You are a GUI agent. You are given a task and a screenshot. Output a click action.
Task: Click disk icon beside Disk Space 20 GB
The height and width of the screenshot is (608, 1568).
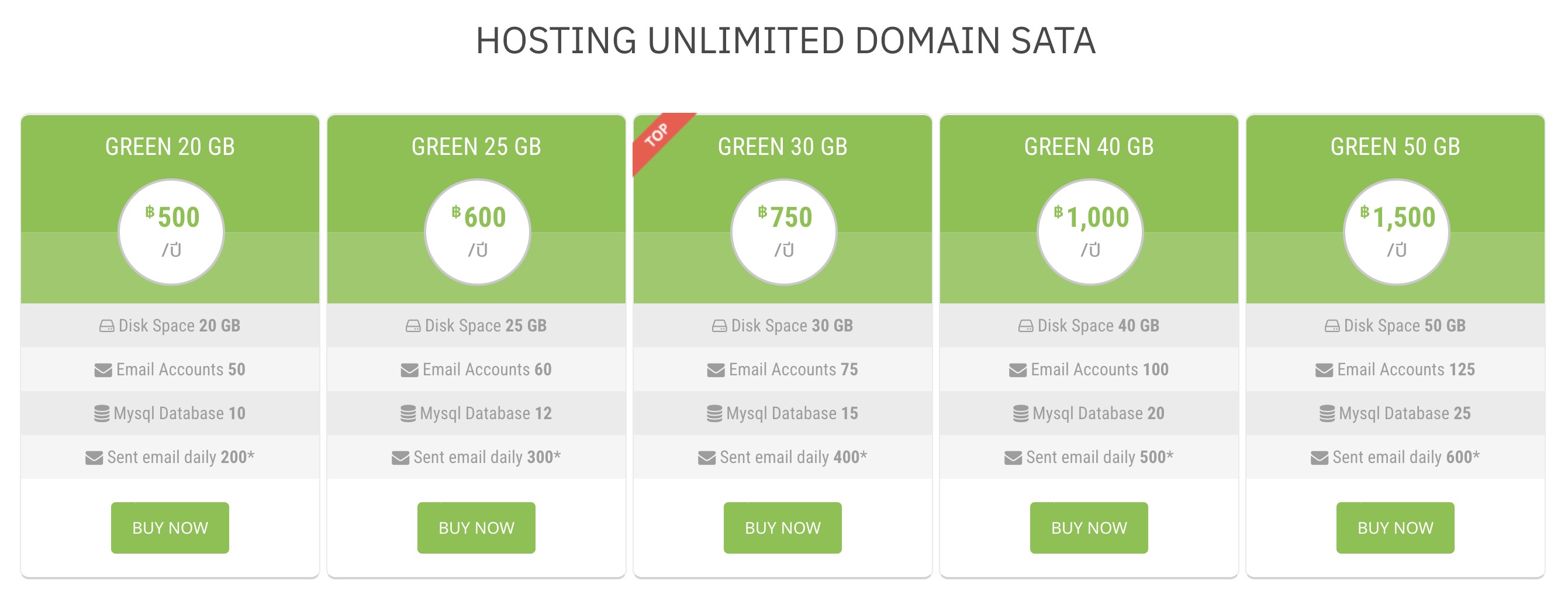(106, 326)
